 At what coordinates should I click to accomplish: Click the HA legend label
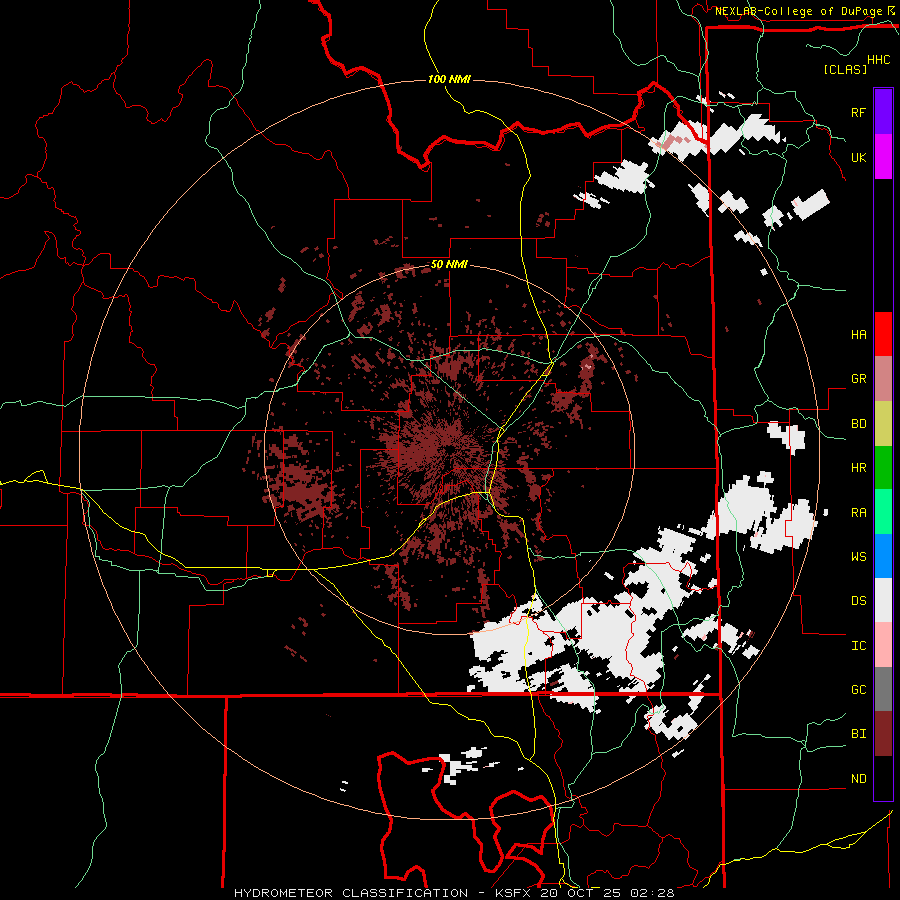[858, 334]
